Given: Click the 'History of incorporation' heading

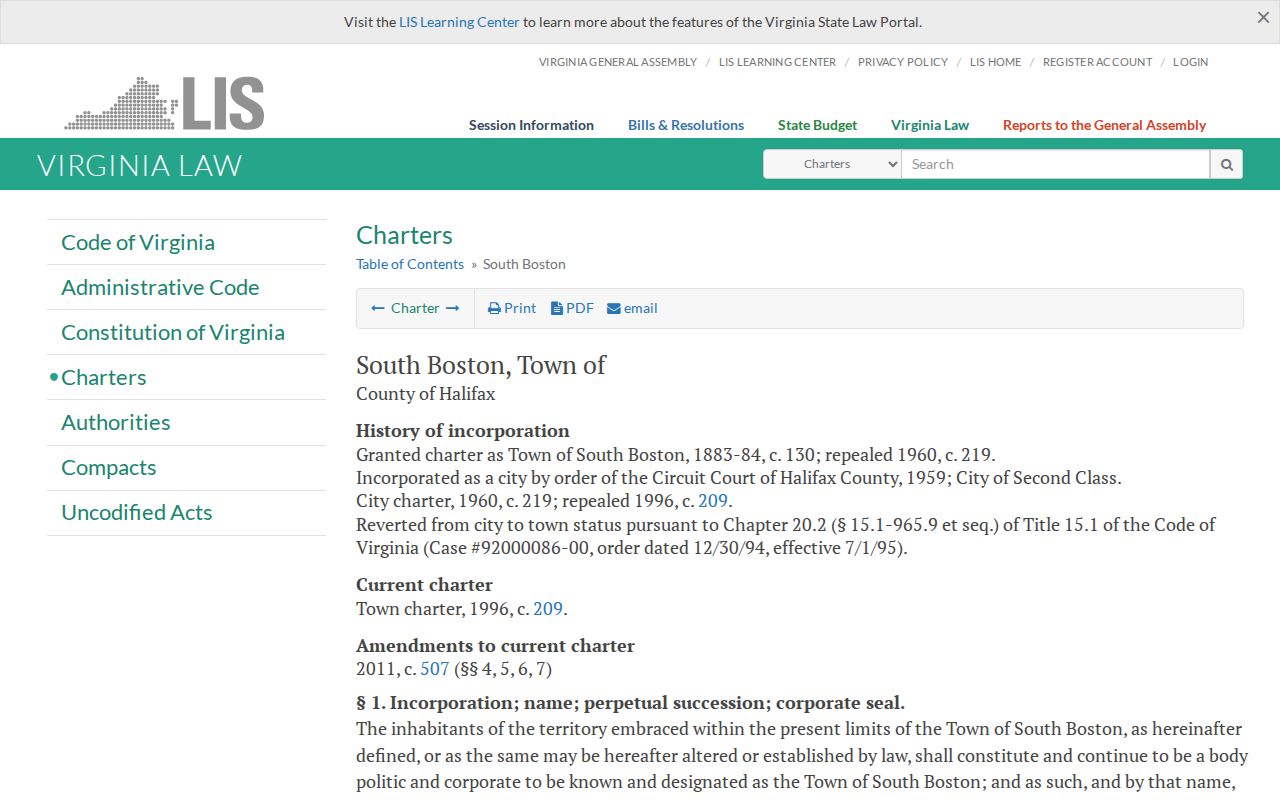Looking at the screenshot, I should pyautogui.click(x=463, y=431).
